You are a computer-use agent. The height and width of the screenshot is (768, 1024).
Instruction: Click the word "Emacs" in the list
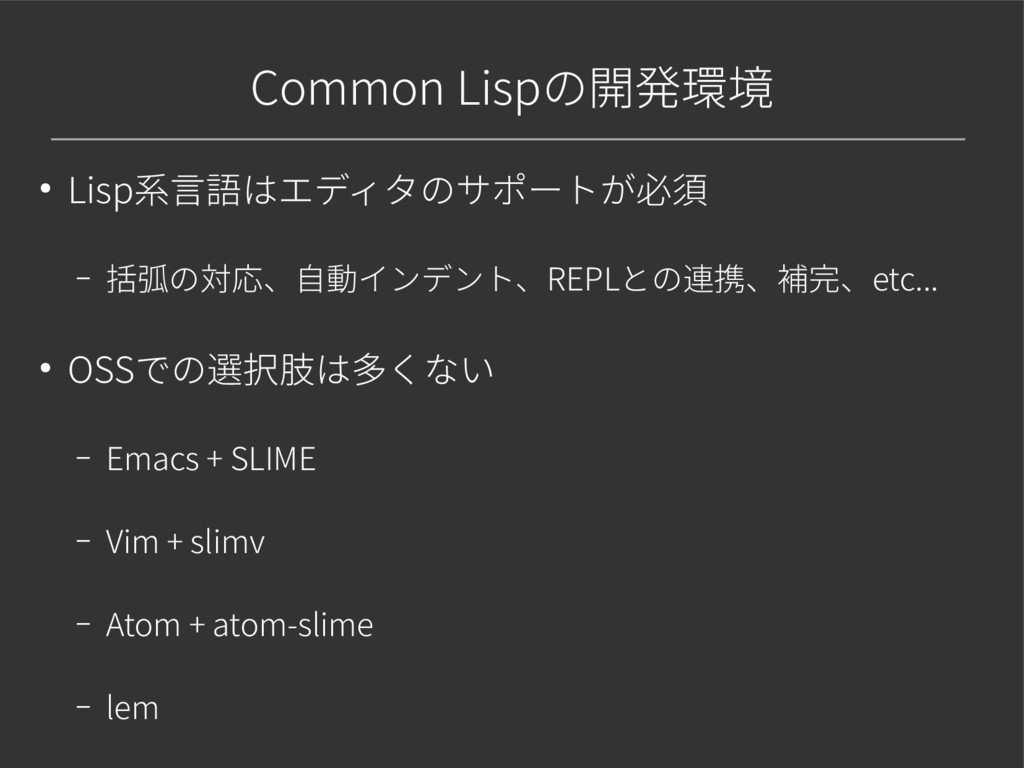(x=153, y=459)
